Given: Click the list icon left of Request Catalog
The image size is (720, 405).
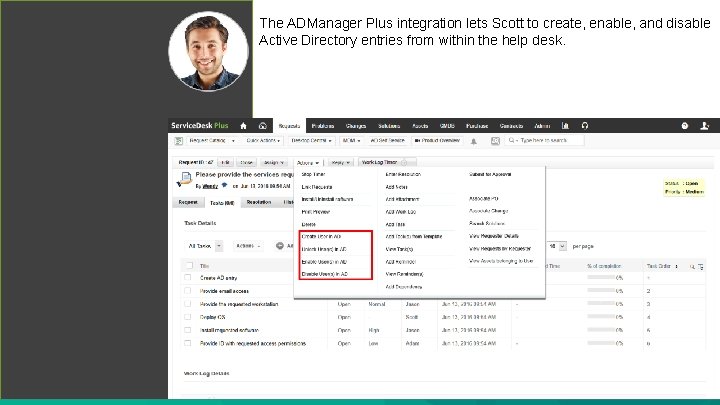Looking at the screenshot, I should click(x=179, y=141).
